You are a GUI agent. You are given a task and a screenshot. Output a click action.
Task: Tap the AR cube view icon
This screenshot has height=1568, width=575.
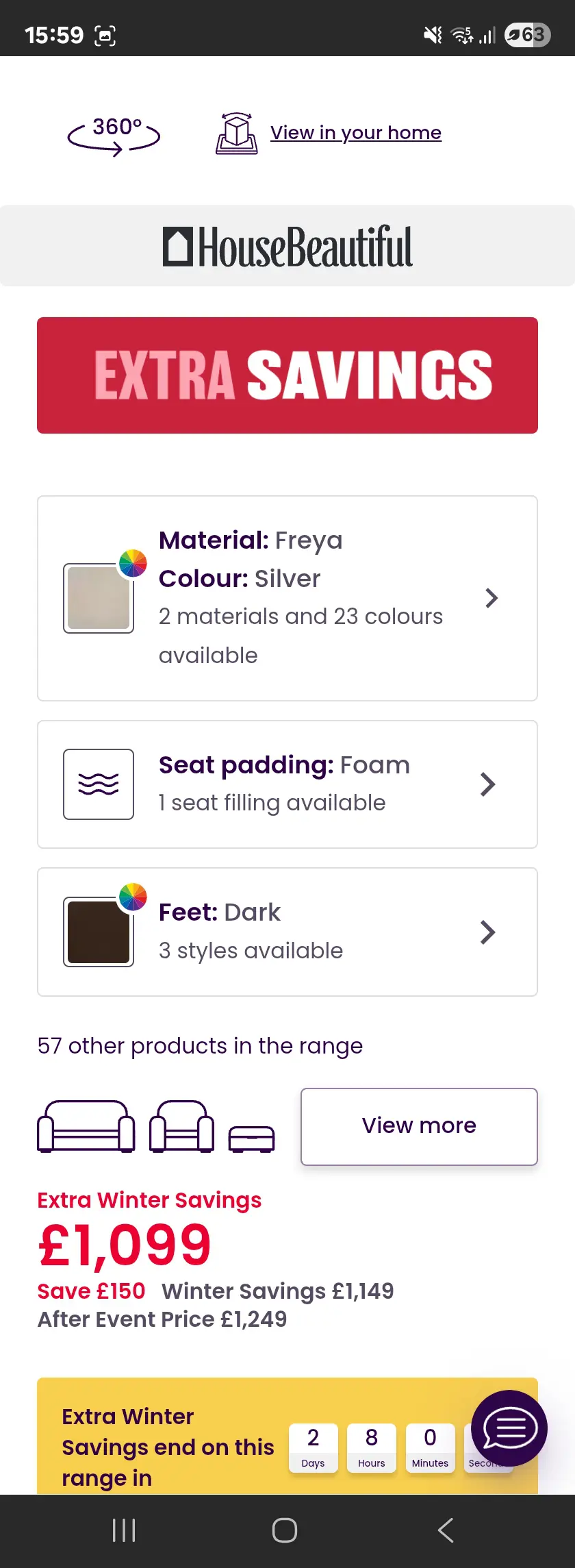coord(237,134)
